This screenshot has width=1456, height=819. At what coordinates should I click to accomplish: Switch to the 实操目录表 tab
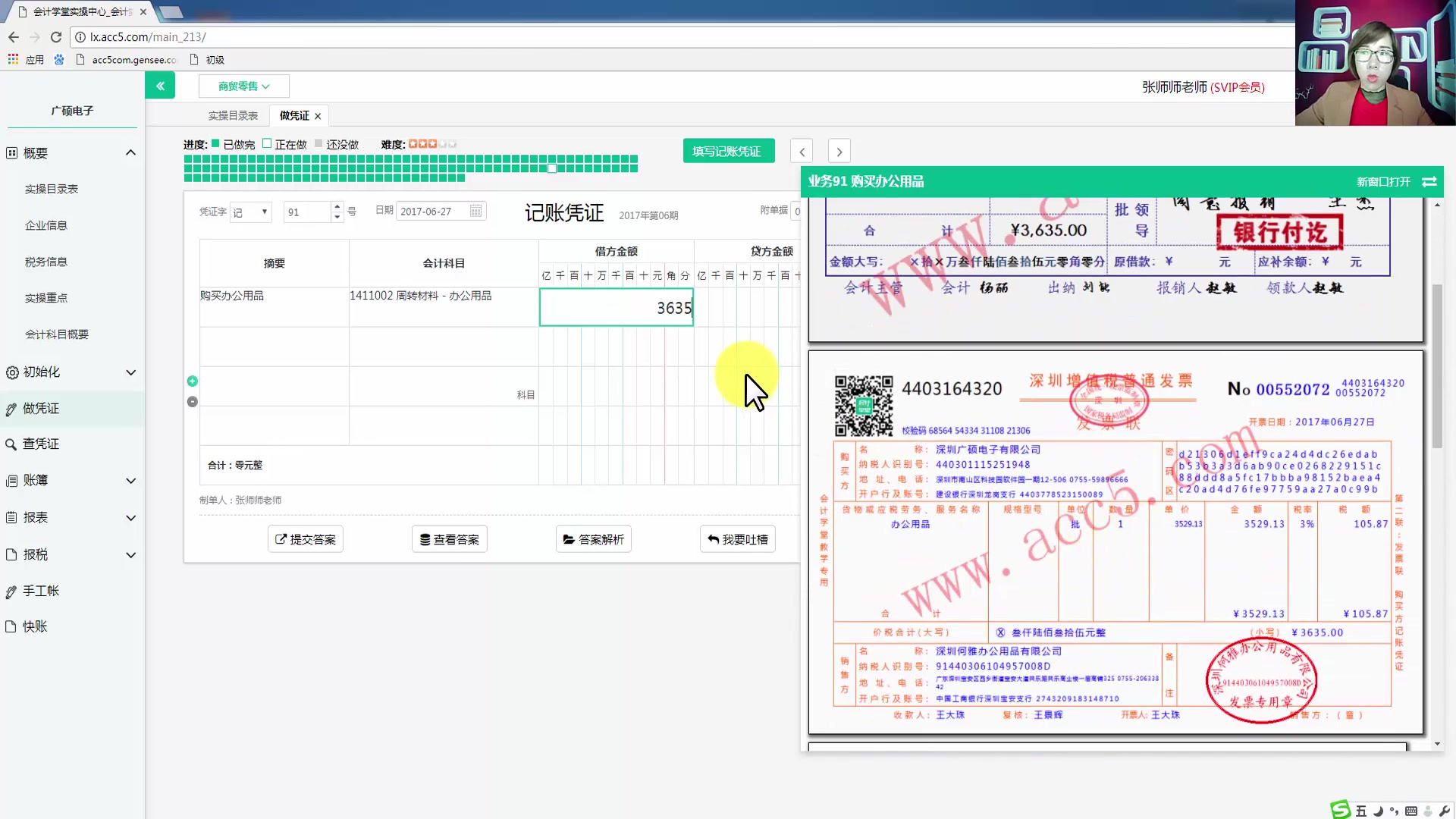point(233,116)
